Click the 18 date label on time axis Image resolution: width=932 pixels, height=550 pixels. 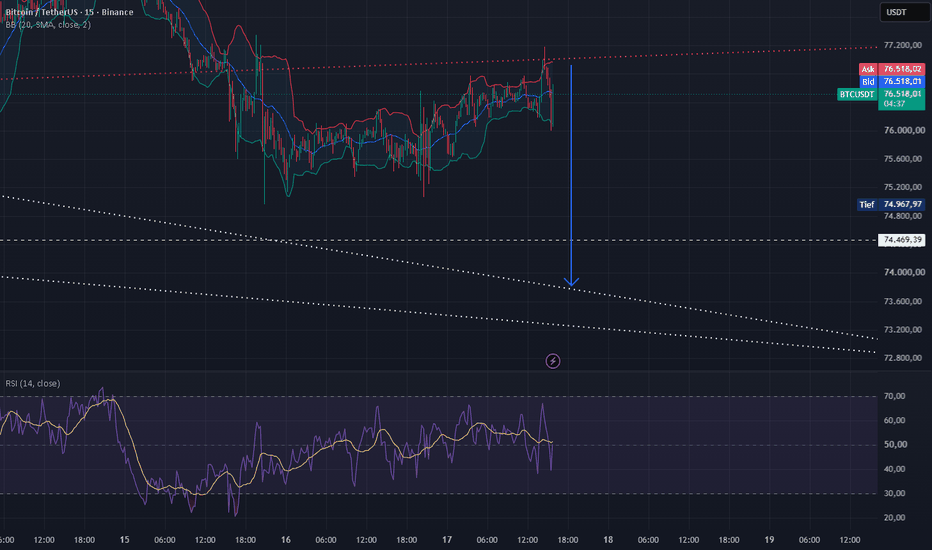click(608, 540)
